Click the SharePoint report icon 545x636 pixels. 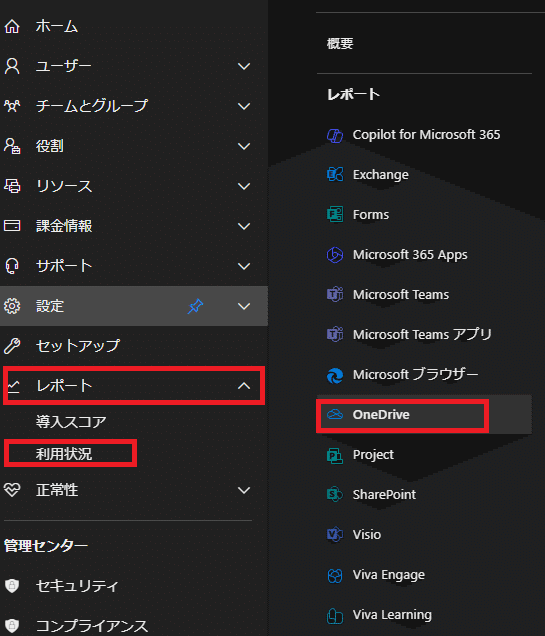pyautogui.click(x=335, y=494)
